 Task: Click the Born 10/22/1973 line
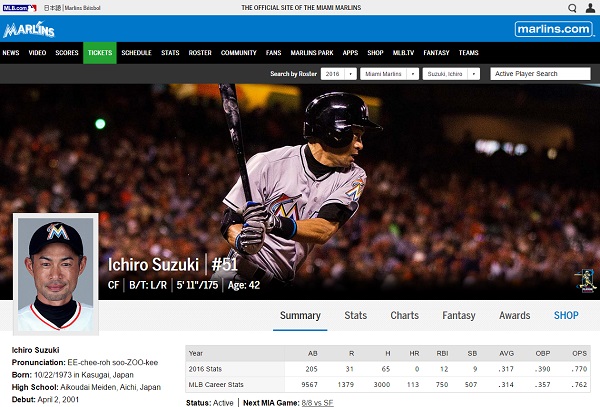(x=73, y=375)
